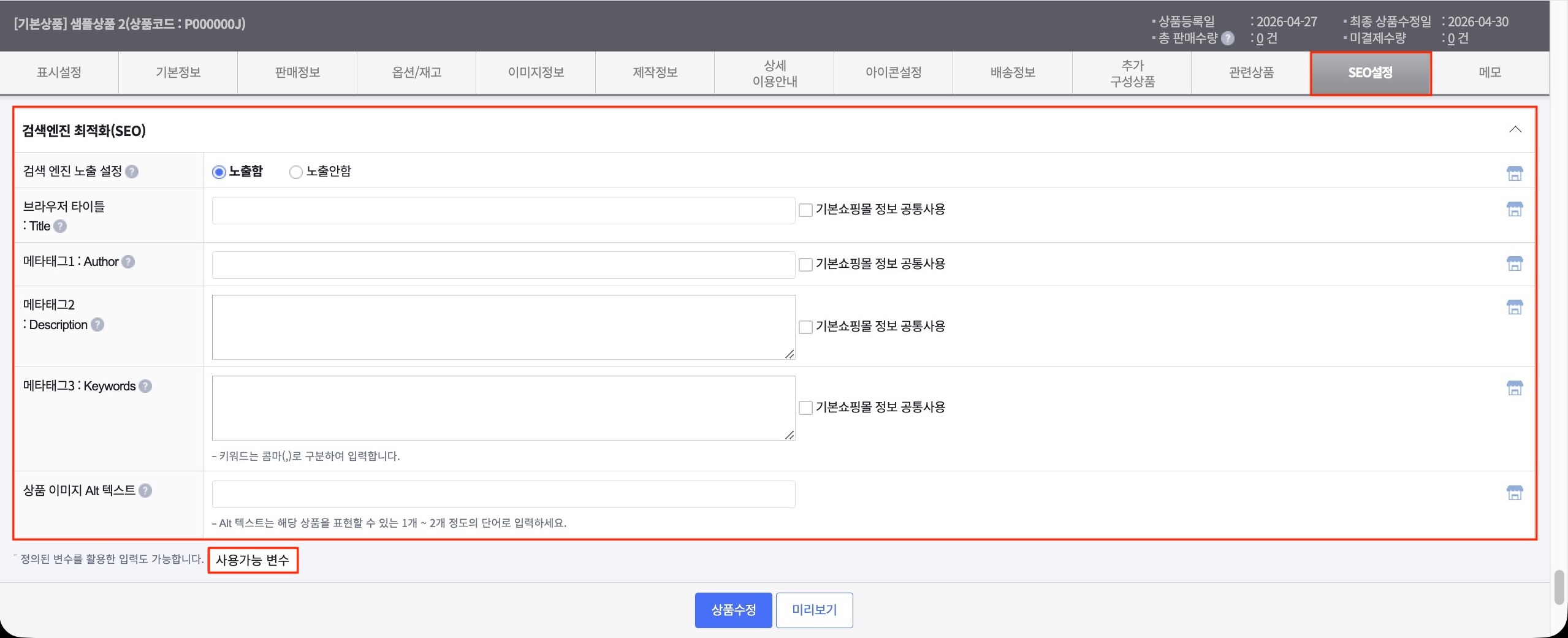Open the 아이콘설정 tab
Screen dimensions: 1568x638
click(x=894, y=72)
